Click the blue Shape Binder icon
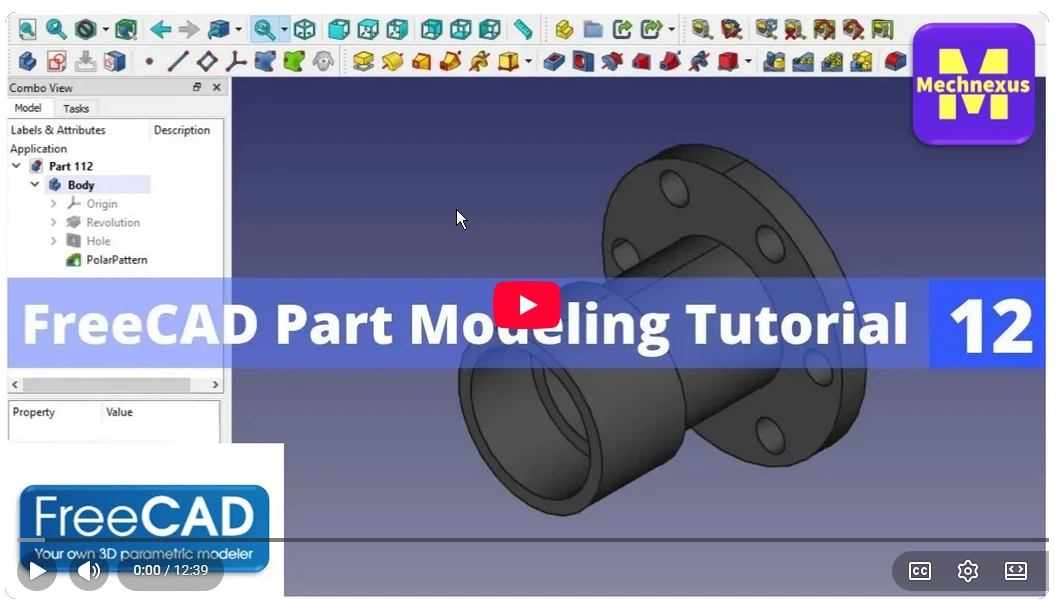The width and height of the screenshot is (1055, 603). point(264,62)
